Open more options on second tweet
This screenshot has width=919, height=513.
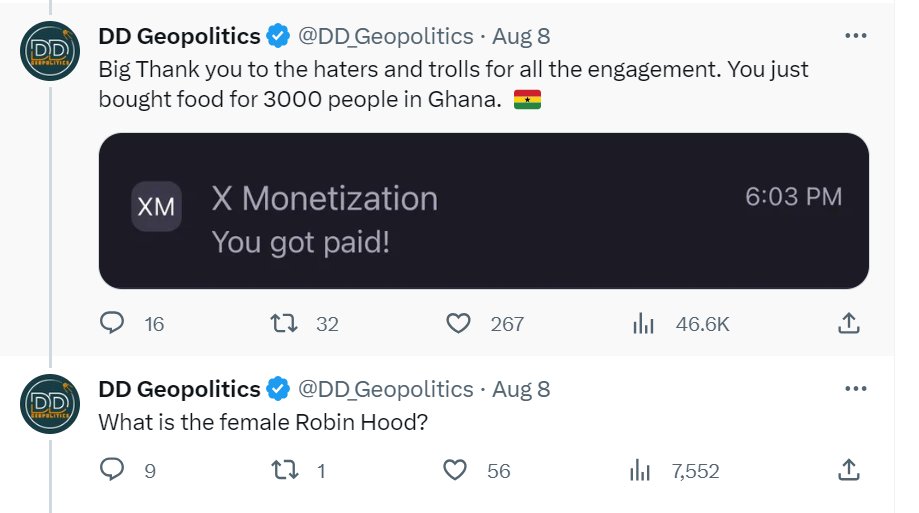click(x=856, y=389)
